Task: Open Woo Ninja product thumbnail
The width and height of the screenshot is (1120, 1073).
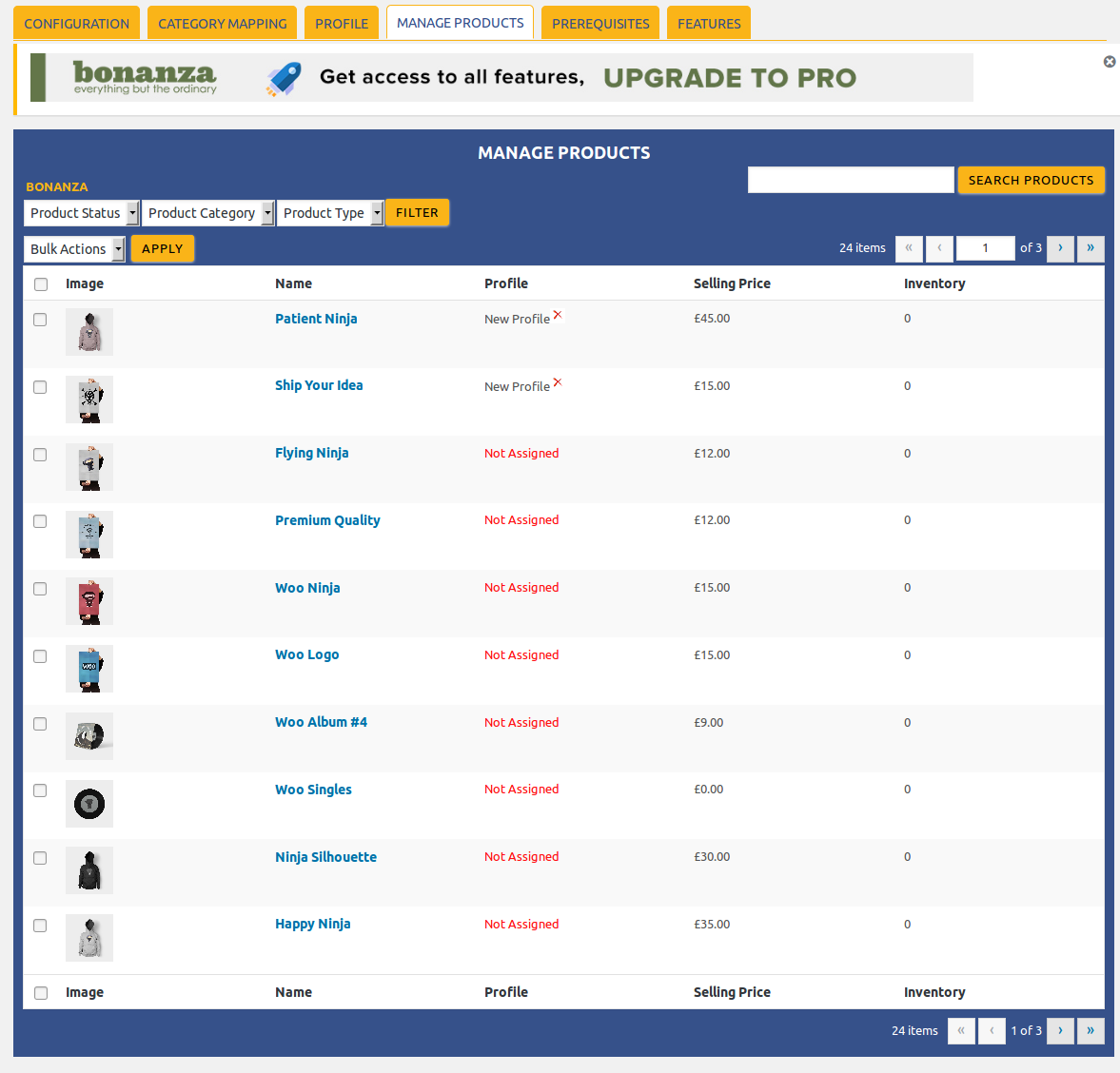Action: point(89,601)
